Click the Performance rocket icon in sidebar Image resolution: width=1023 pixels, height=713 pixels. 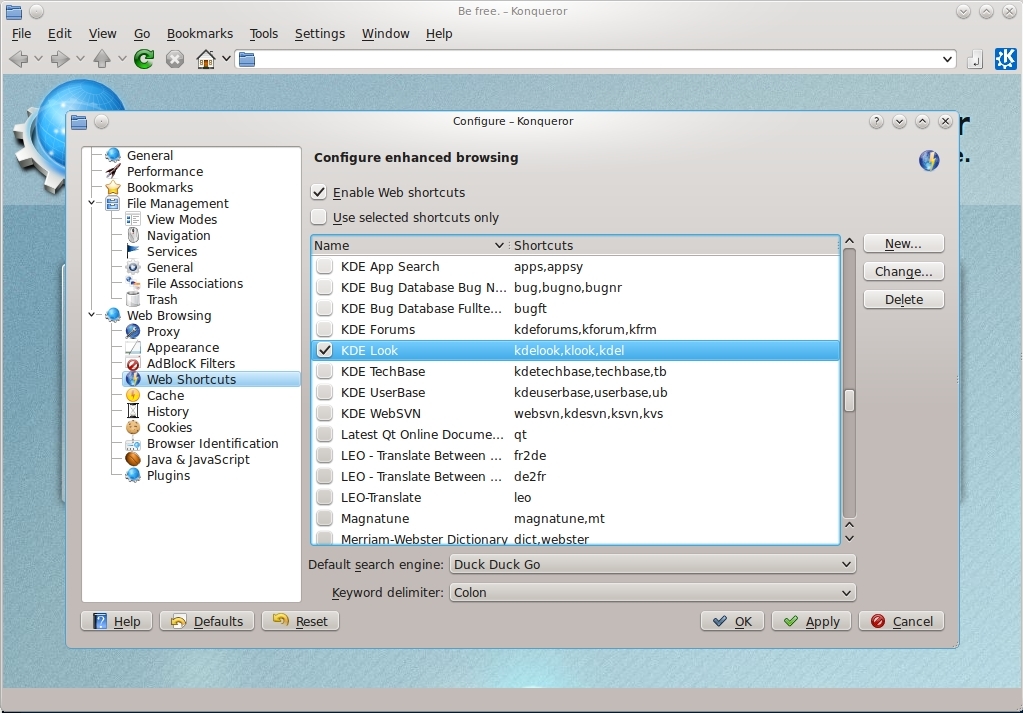113,172
